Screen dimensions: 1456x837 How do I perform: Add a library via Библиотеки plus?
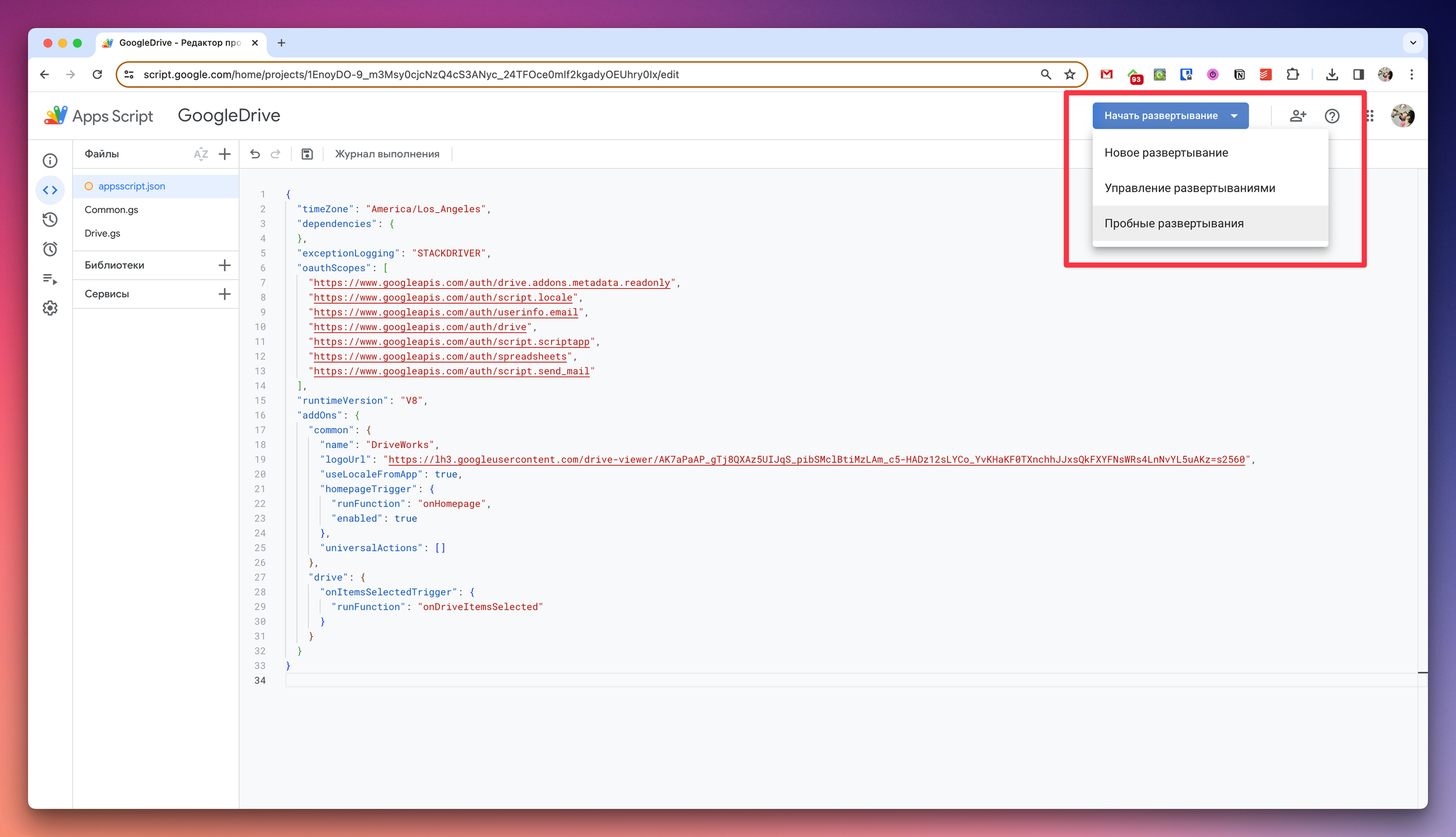click(x=224, y=265)
